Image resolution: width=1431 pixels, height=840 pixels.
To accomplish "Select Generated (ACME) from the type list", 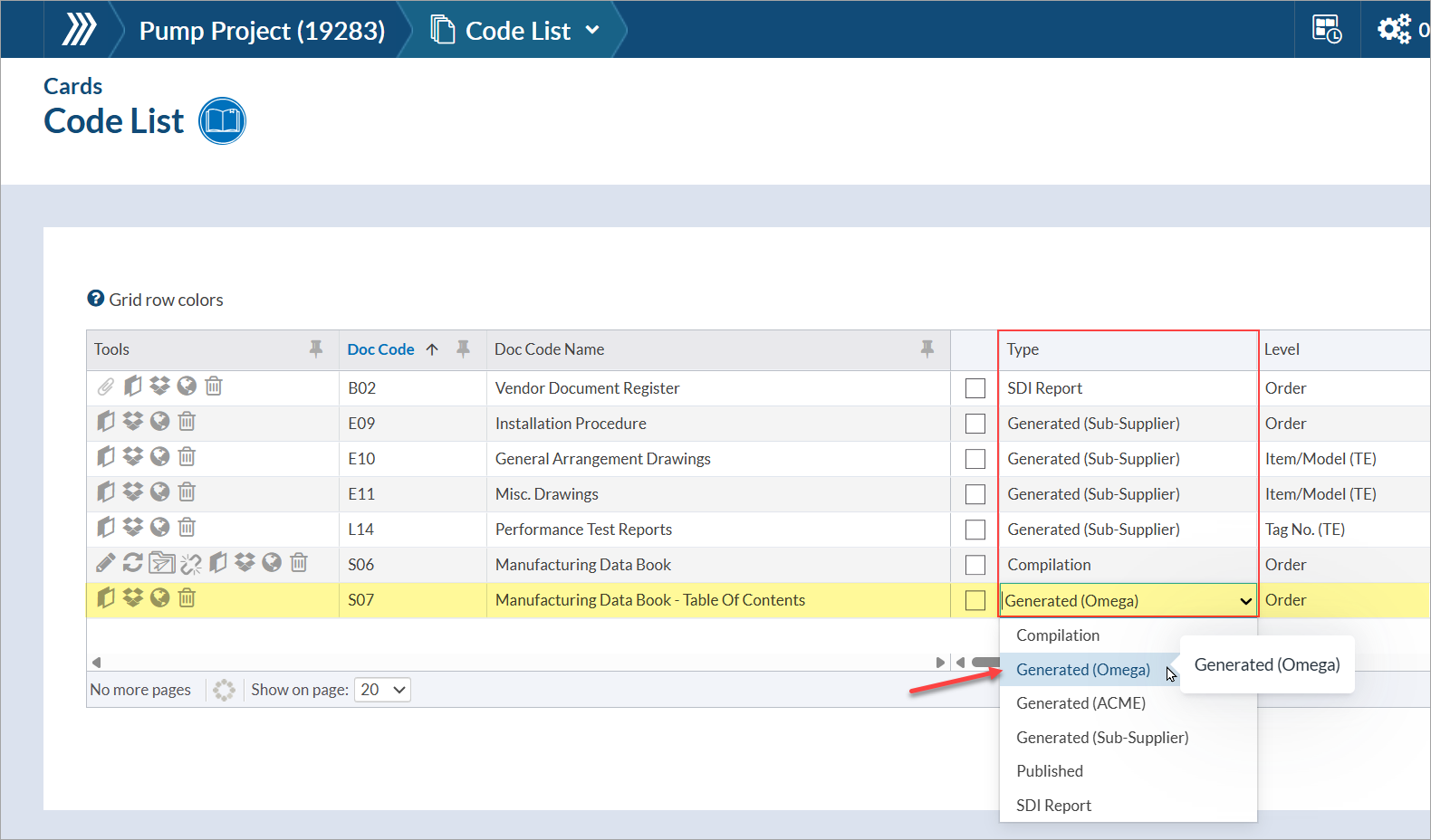I will (1080, 703).
